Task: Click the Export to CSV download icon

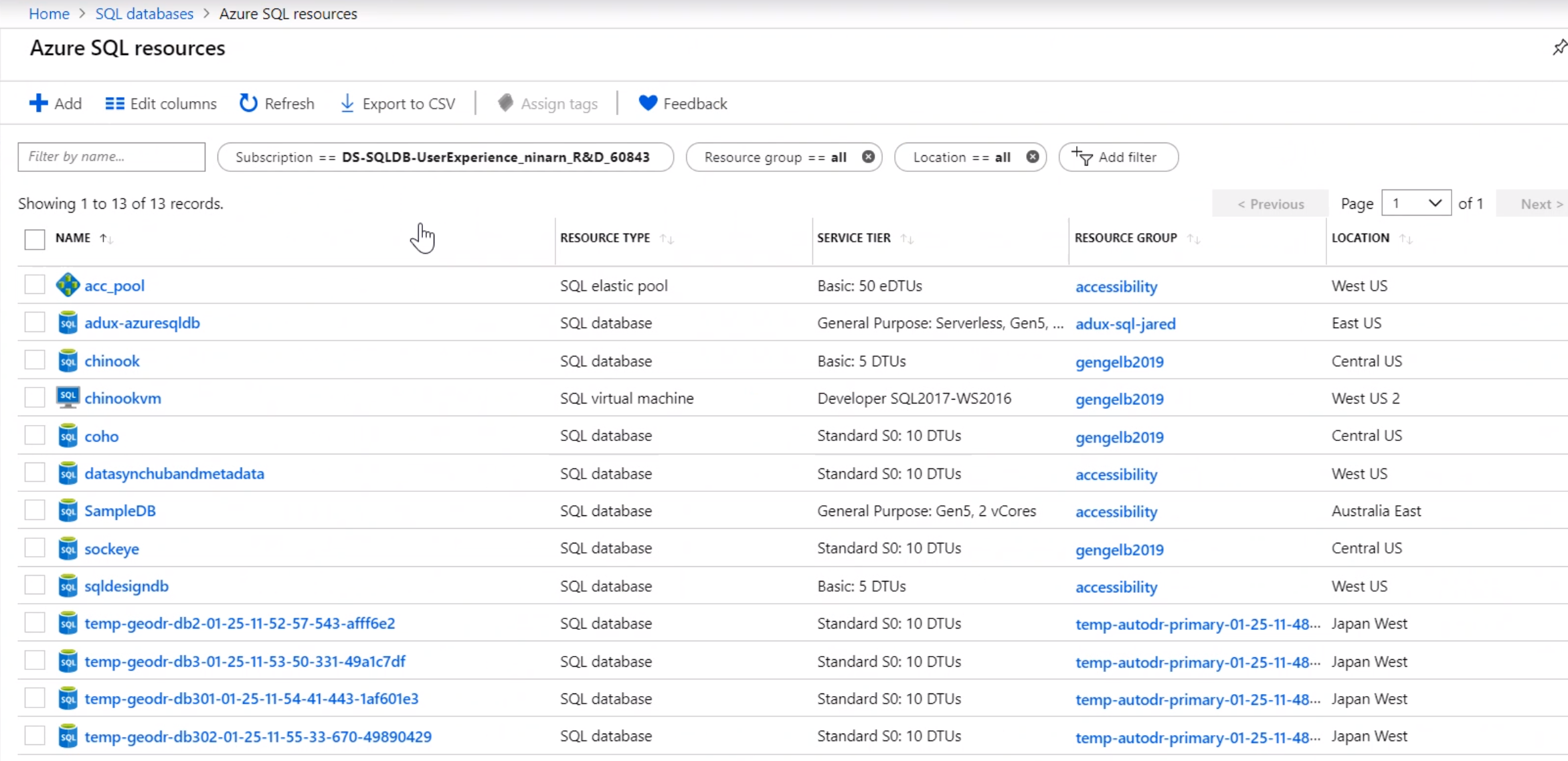Action: 347,103
